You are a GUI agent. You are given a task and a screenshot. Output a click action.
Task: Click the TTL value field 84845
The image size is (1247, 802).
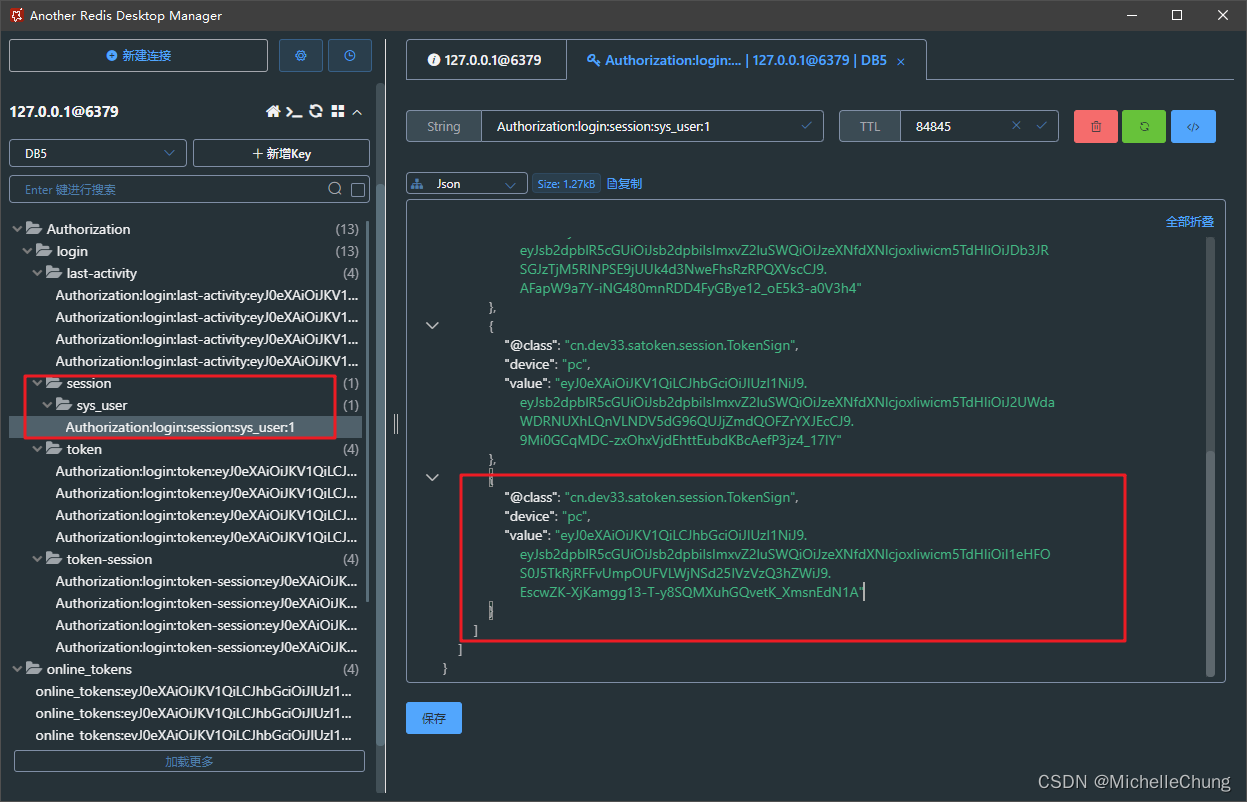click(980, 127)
